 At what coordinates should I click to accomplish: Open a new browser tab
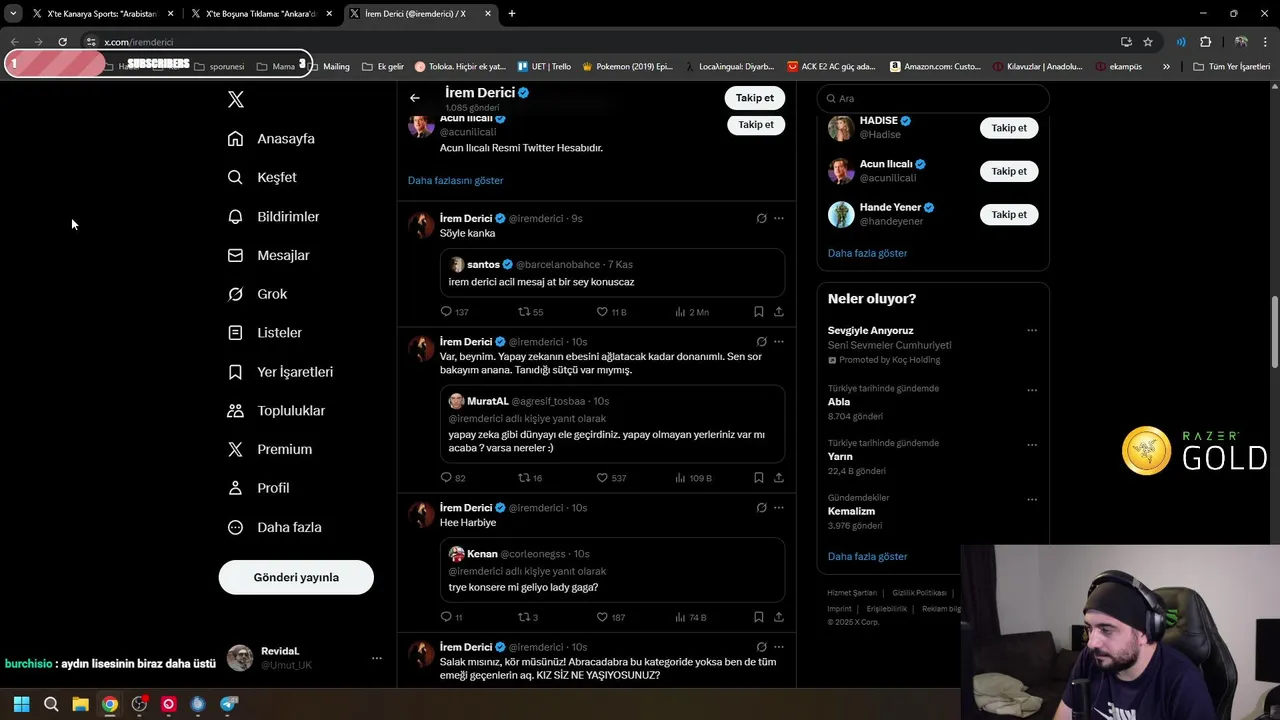pyautogui.click(x=512, y=14)
